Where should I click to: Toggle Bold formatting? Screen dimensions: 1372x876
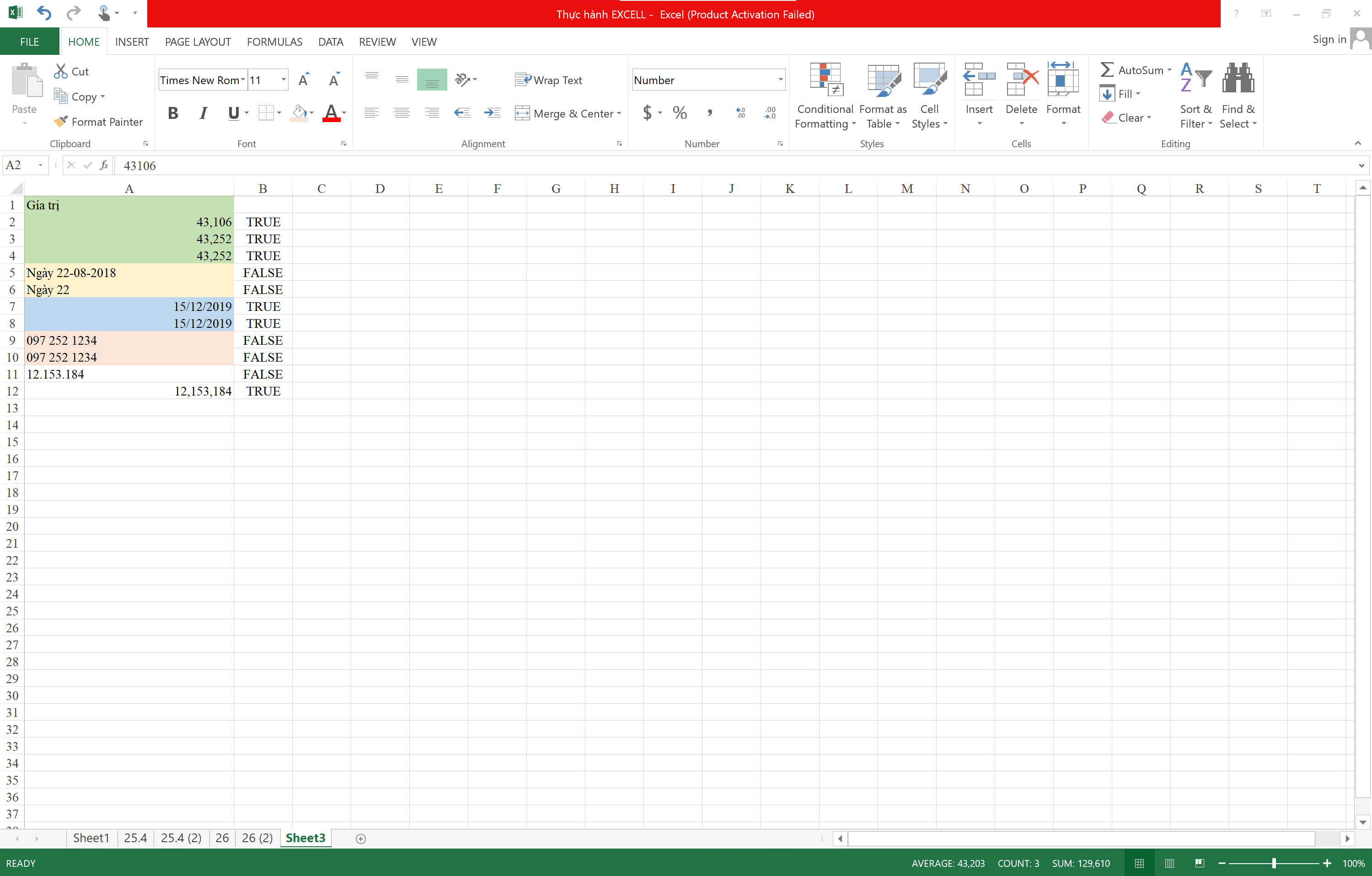tap(173, 113)
